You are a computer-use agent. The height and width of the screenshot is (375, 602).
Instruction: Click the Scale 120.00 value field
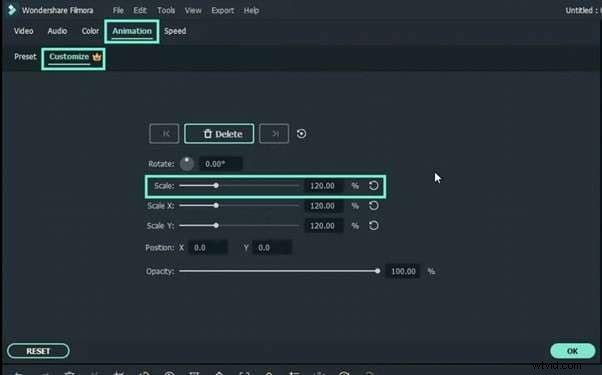tap(324, 186)
